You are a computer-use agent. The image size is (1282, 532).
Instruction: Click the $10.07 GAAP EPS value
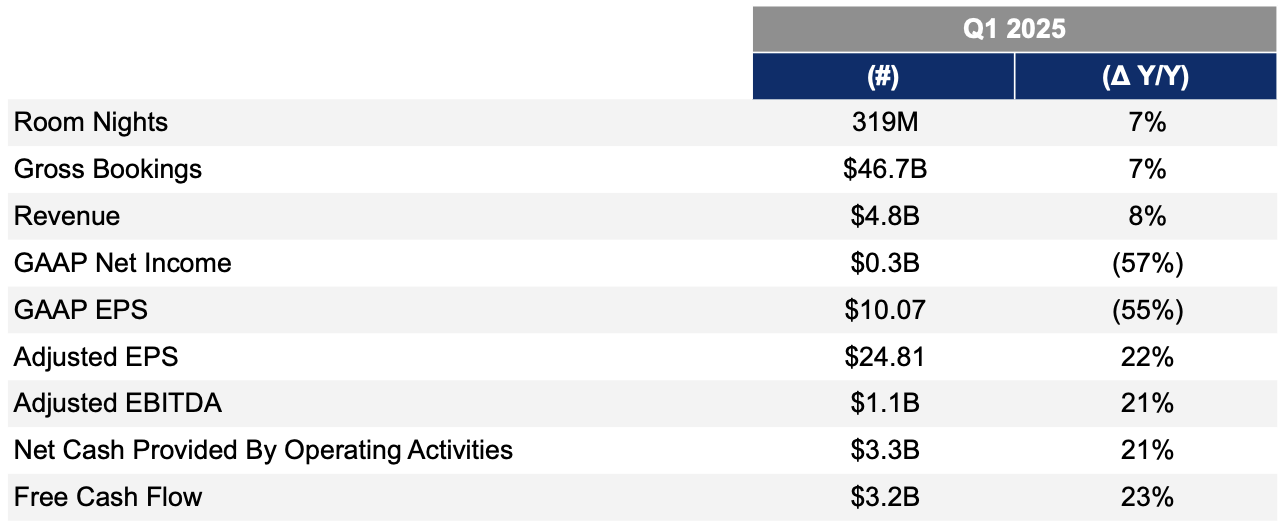point(884,310)
